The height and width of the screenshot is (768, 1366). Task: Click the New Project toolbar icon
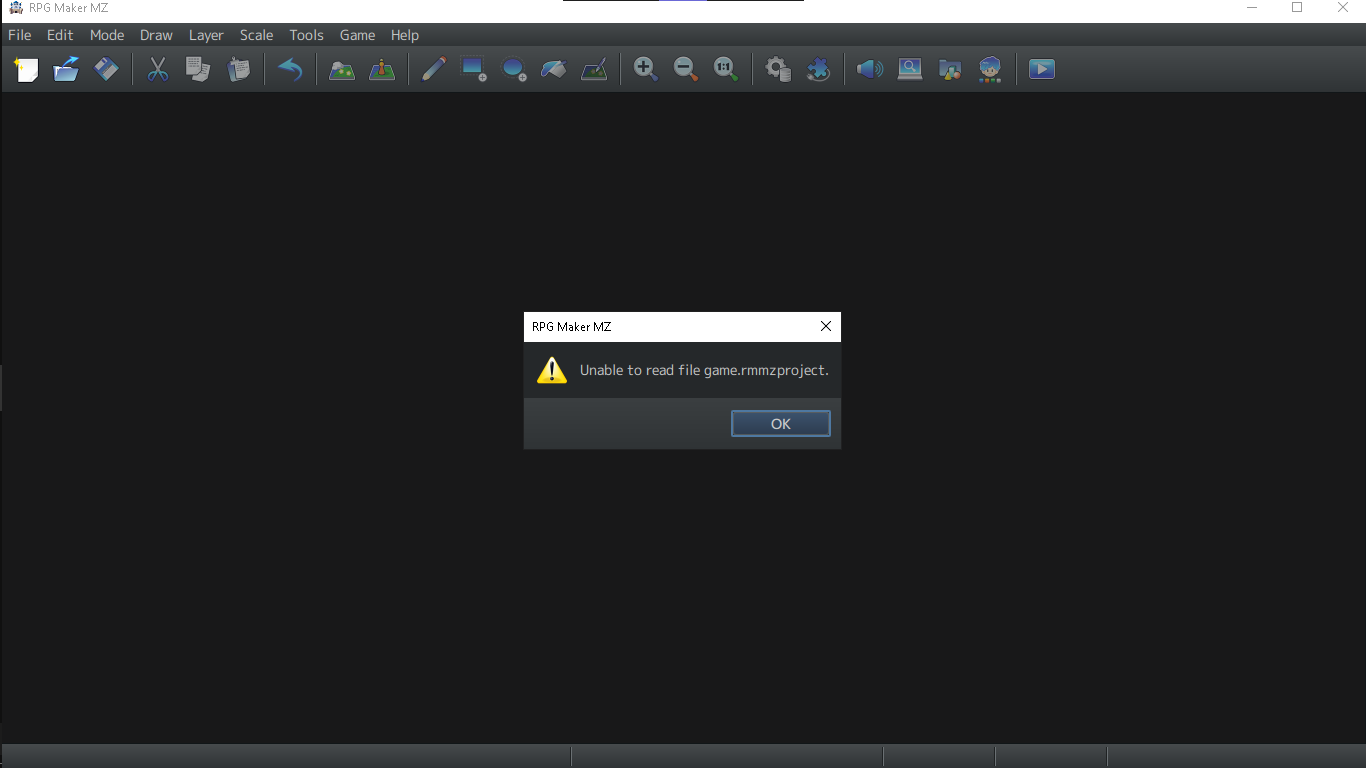27,69
